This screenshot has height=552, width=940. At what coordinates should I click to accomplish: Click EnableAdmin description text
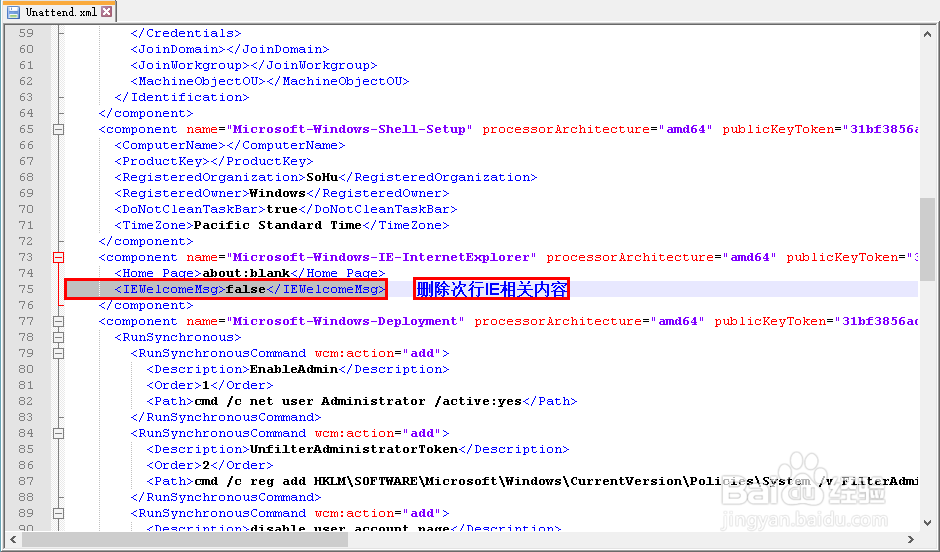[x=294, y=369]
